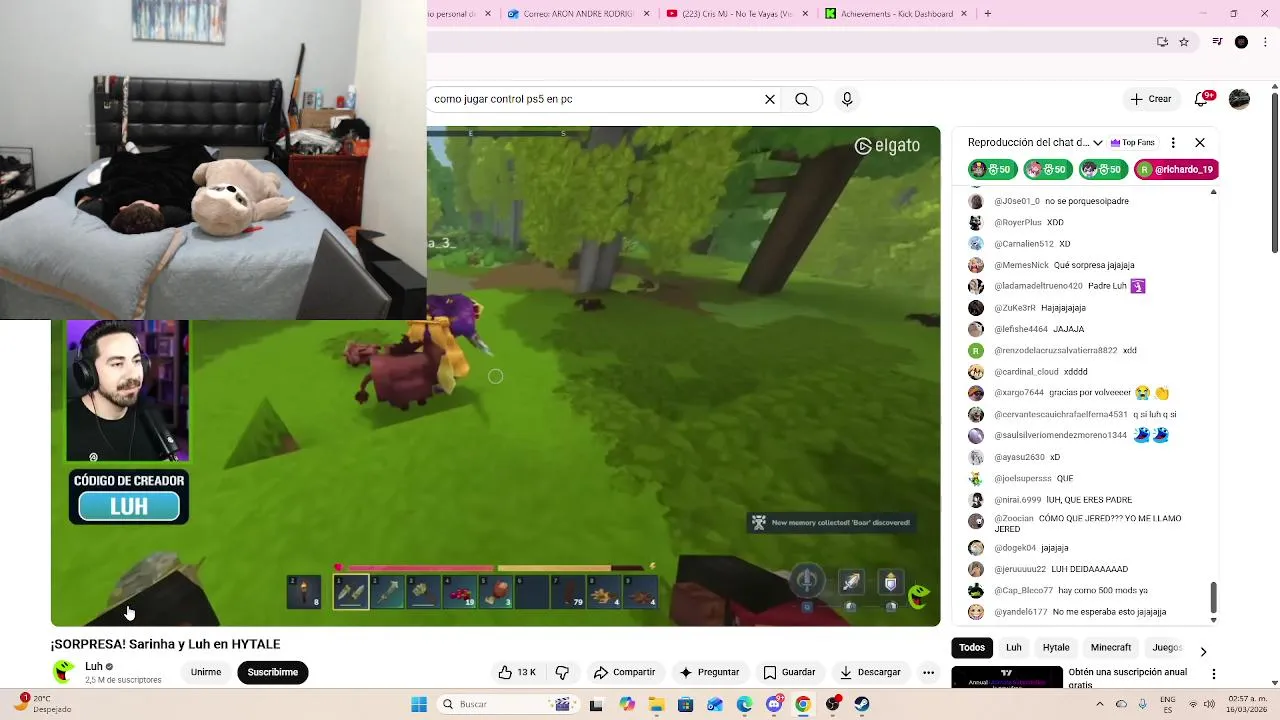The width and height of the screenshot is (1280, 720).
Task: Open the Luh channel avatar
Action: coord(63,672)
